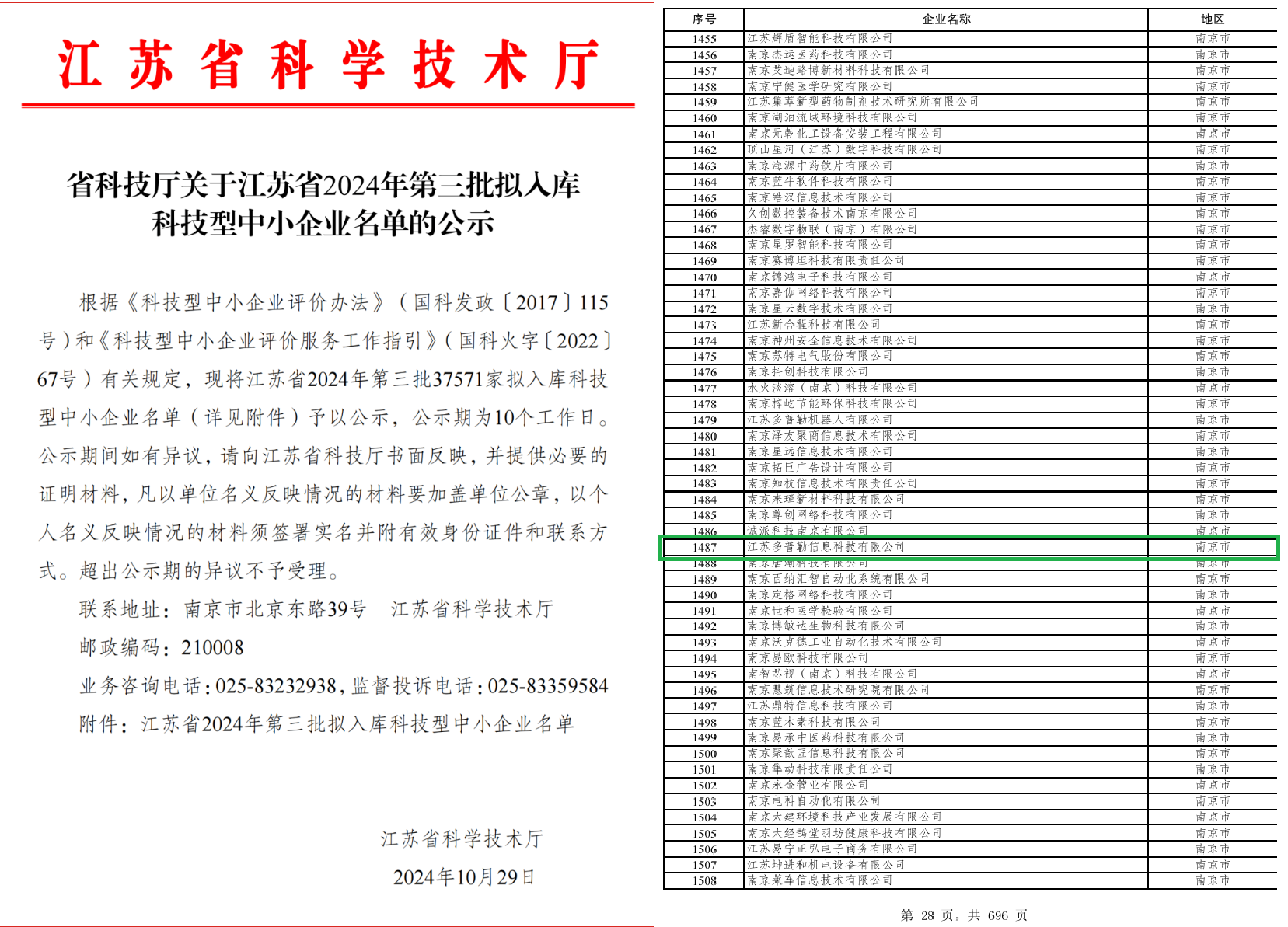This screenshot has height=927, width=1288.
Task: Click company 南京知杭信息技术有限责任公司
Action: pos(832,483)
